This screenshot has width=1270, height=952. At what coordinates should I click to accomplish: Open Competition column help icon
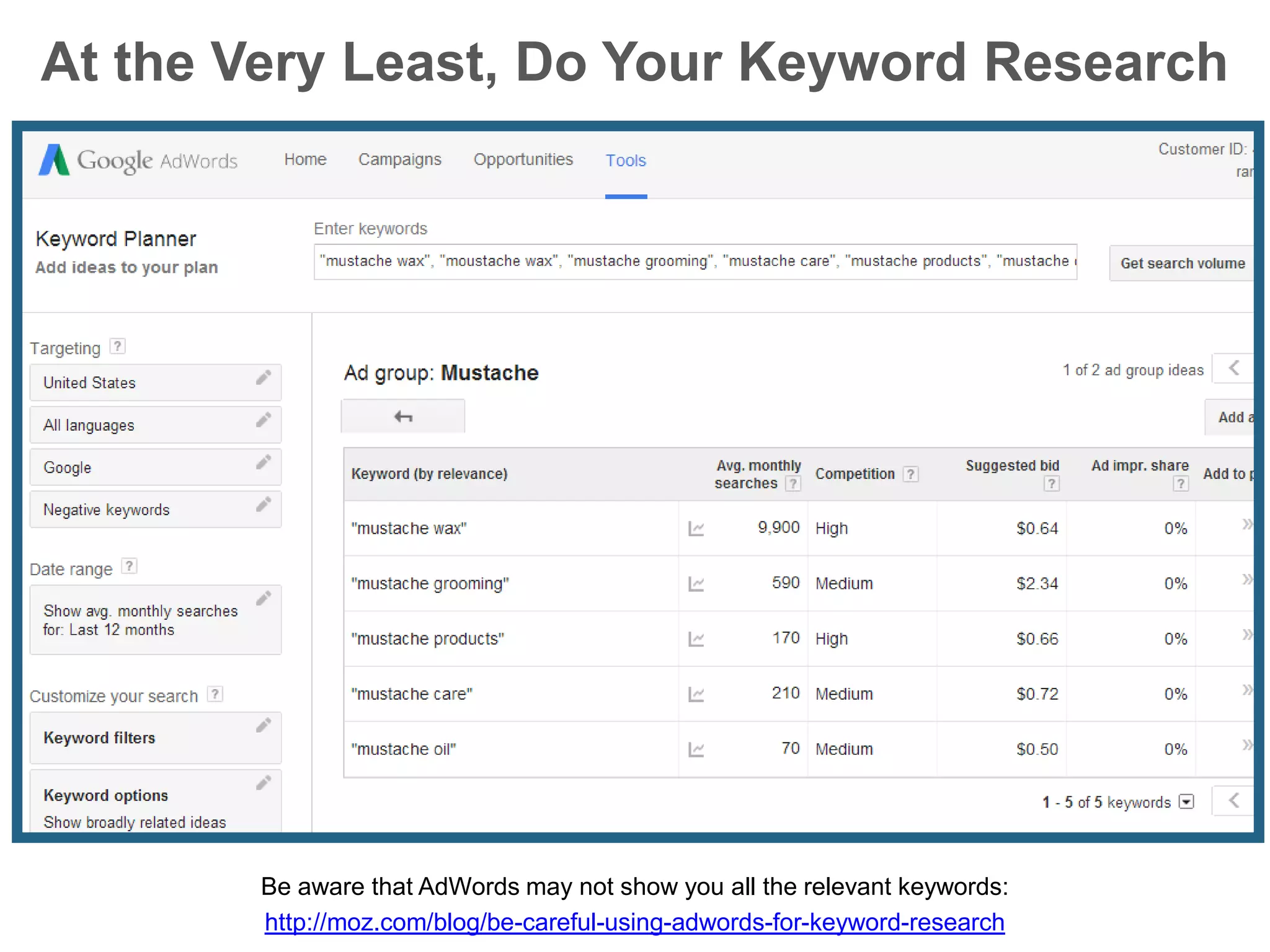tap(910, 474)
